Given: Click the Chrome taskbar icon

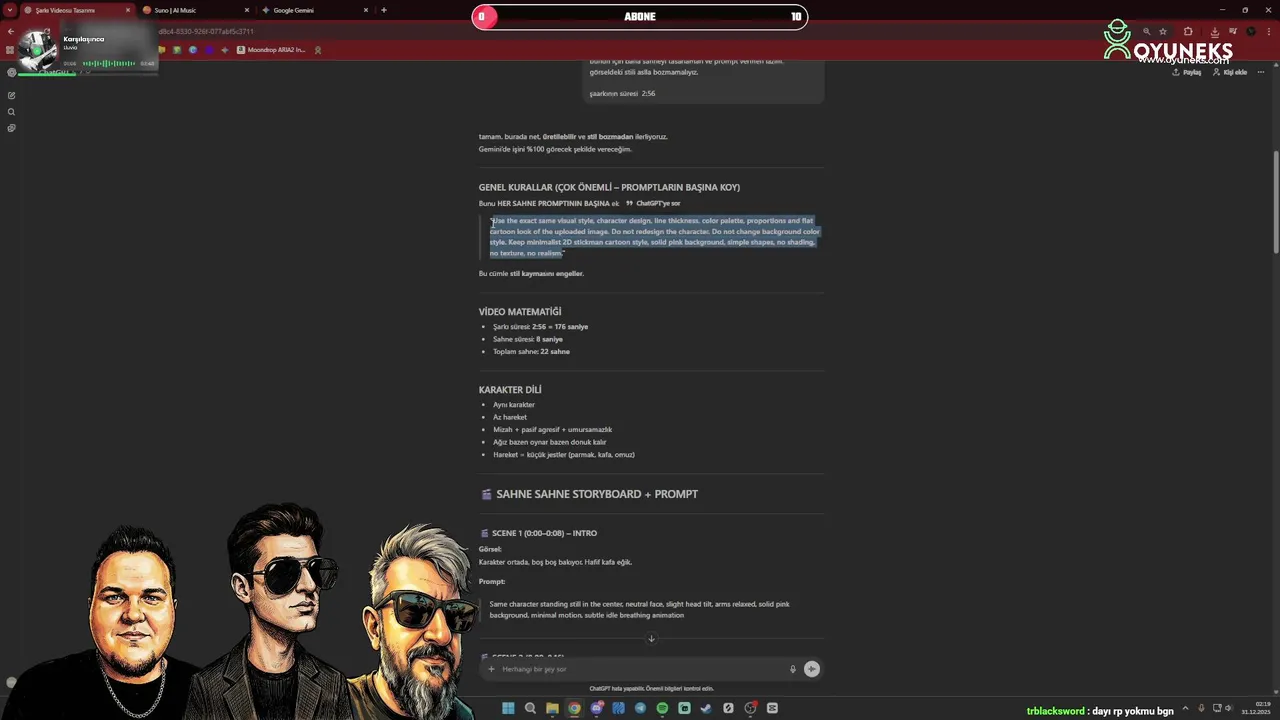Looking at the screenshot, I should (x=574, y=708).
